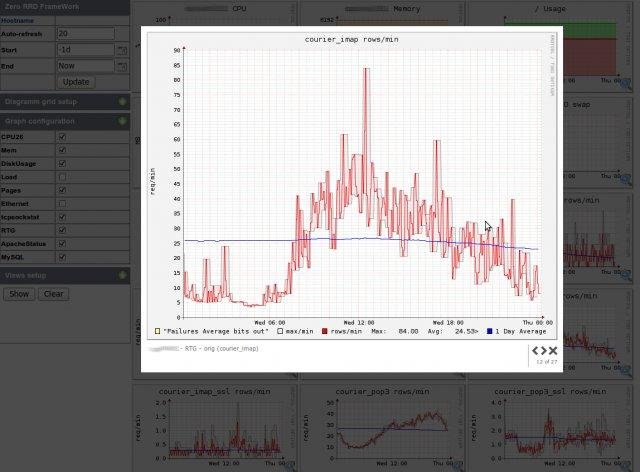The height and width of the screenshot is (472, 640).
Task: Toggle the CPU26 checkbox
Action: click(62, 137)
